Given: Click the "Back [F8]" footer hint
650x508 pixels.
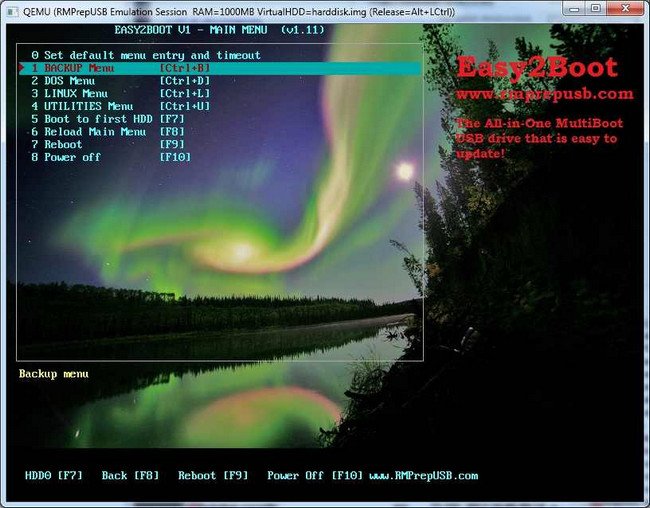Looking at the screenshot, I should click(130, 476).
